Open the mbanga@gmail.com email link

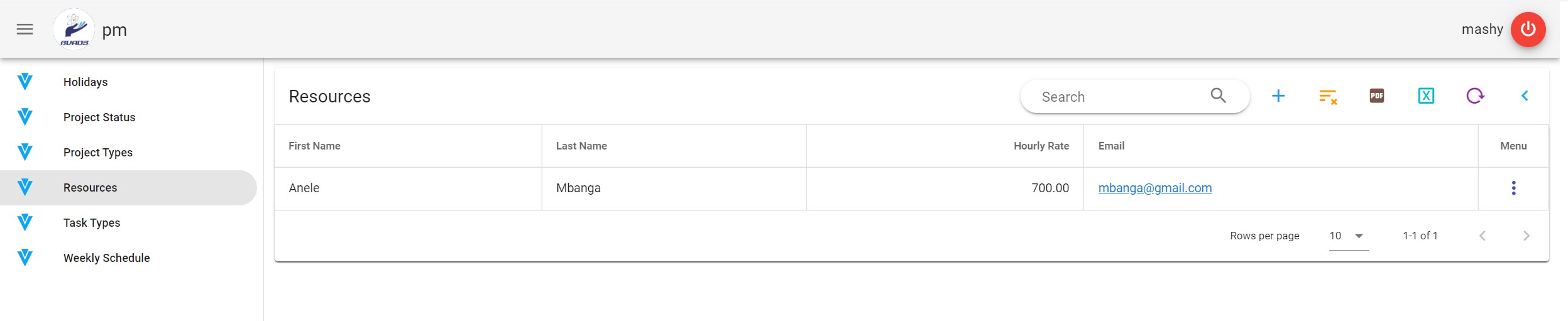click(x=1154, y=188)
